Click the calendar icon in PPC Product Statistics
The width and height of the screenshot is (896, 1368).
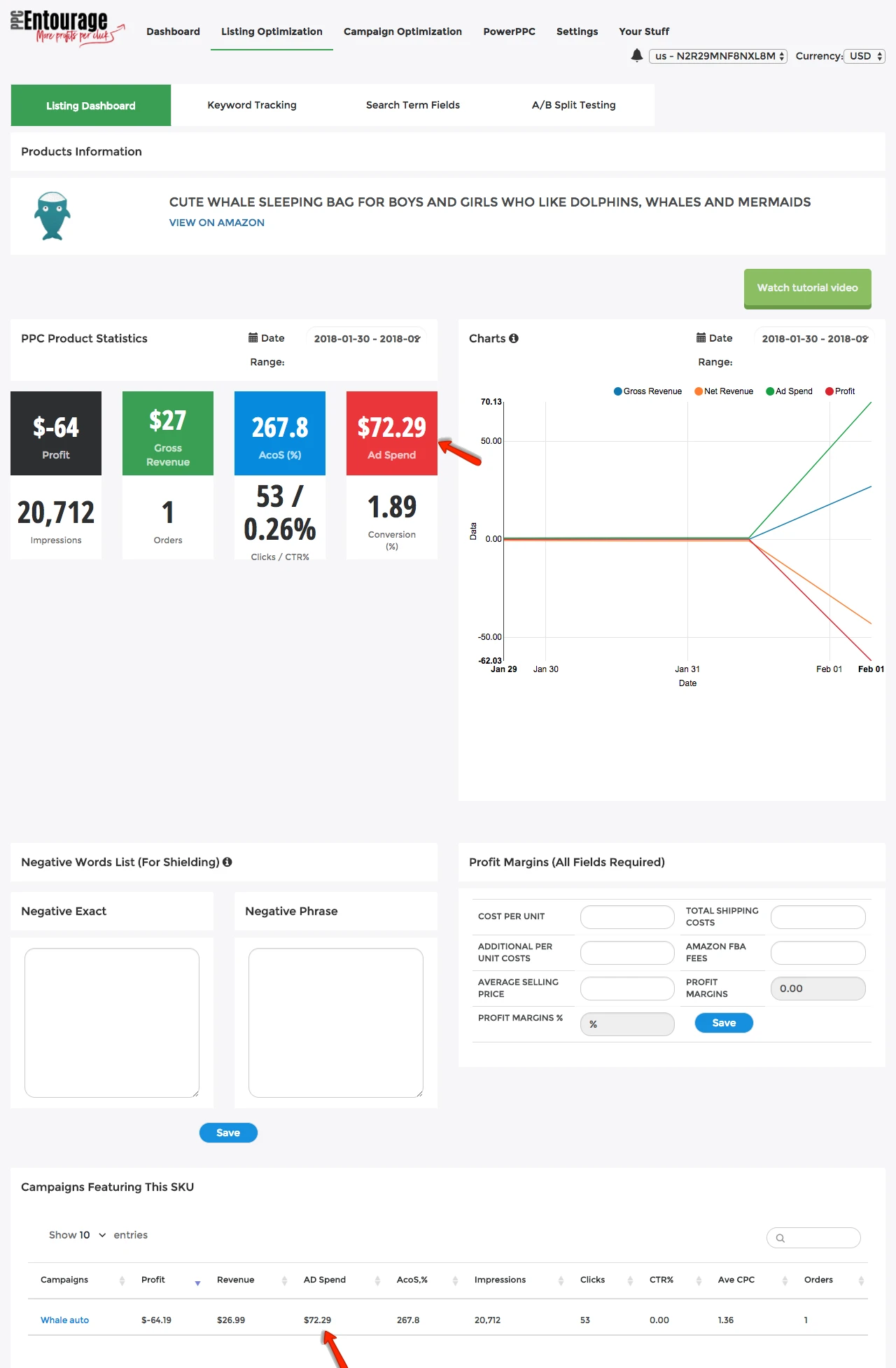pos(253,337)
